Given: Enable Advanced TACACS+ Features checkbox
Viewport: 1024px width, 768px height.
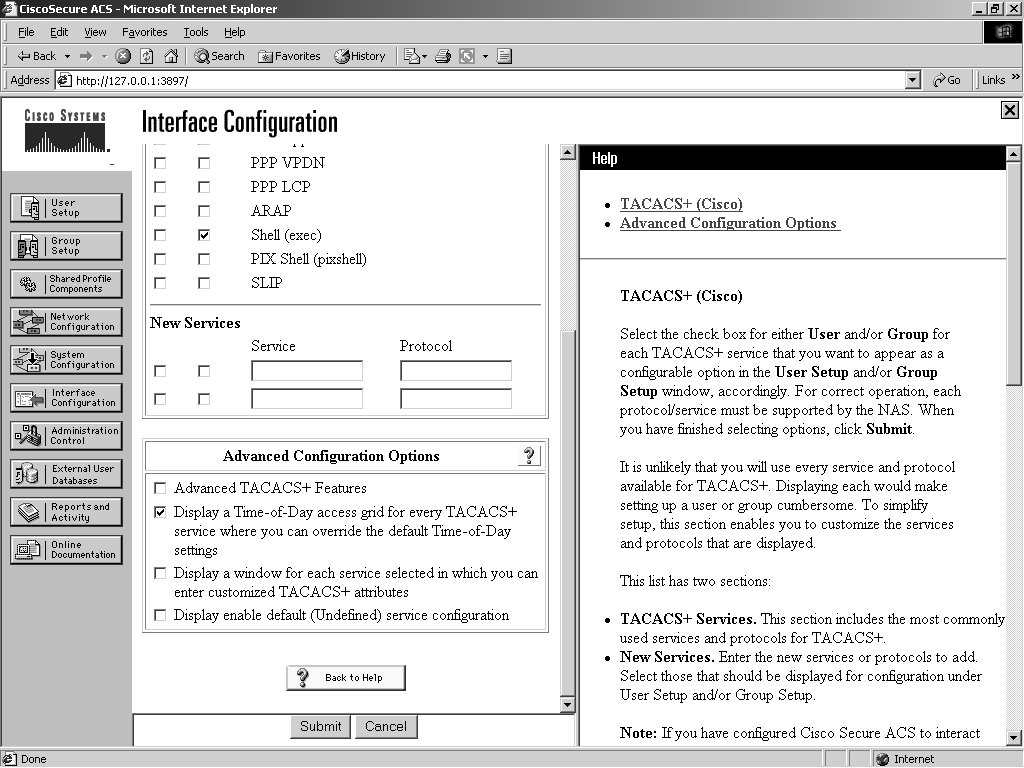Looking at the screenshot, I should click(160, 488).
